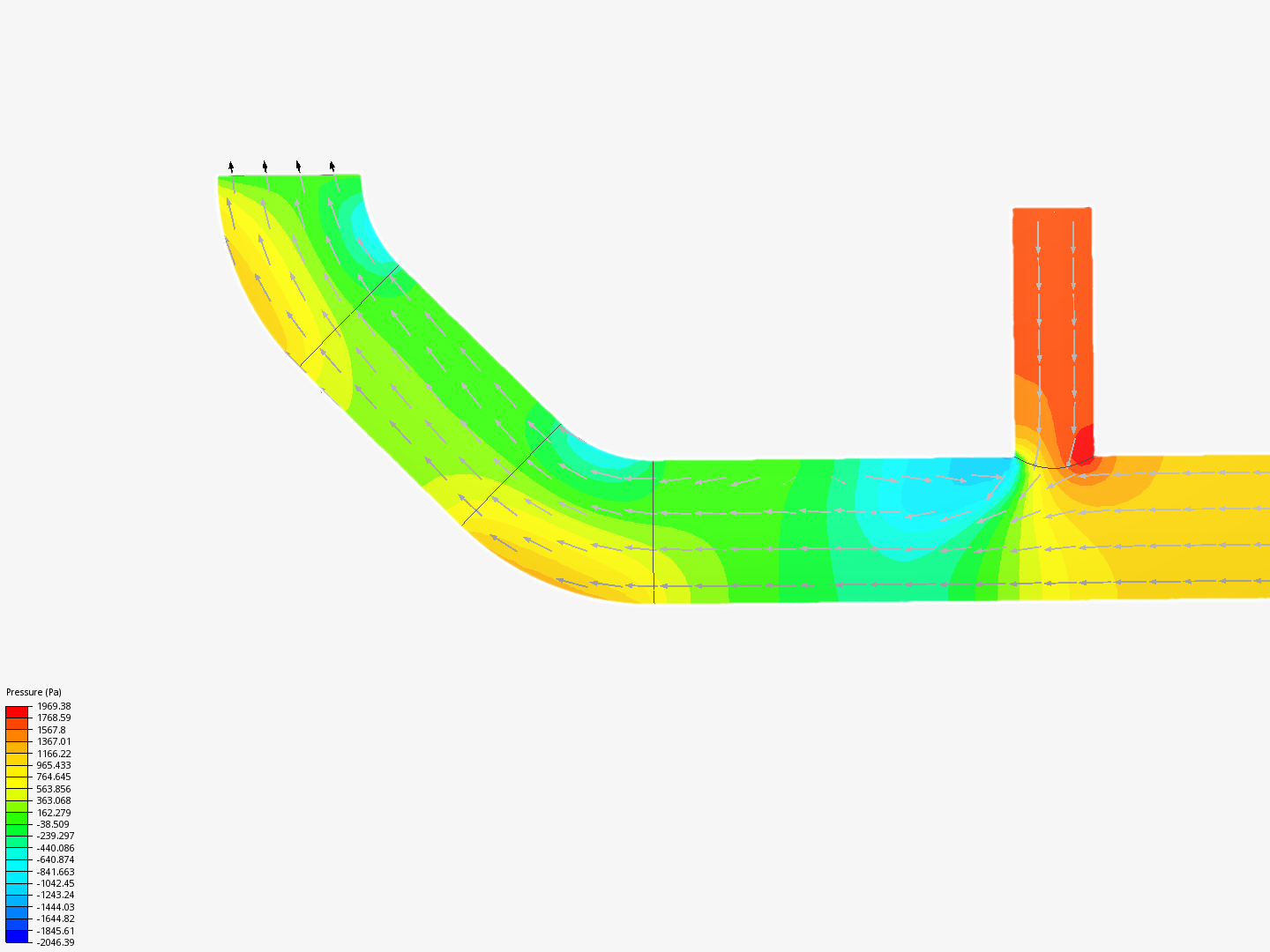Pick the swatch between -239.297 and -440.086
Viewport: 1270px width, 952px height.
(x=17, y=842)
